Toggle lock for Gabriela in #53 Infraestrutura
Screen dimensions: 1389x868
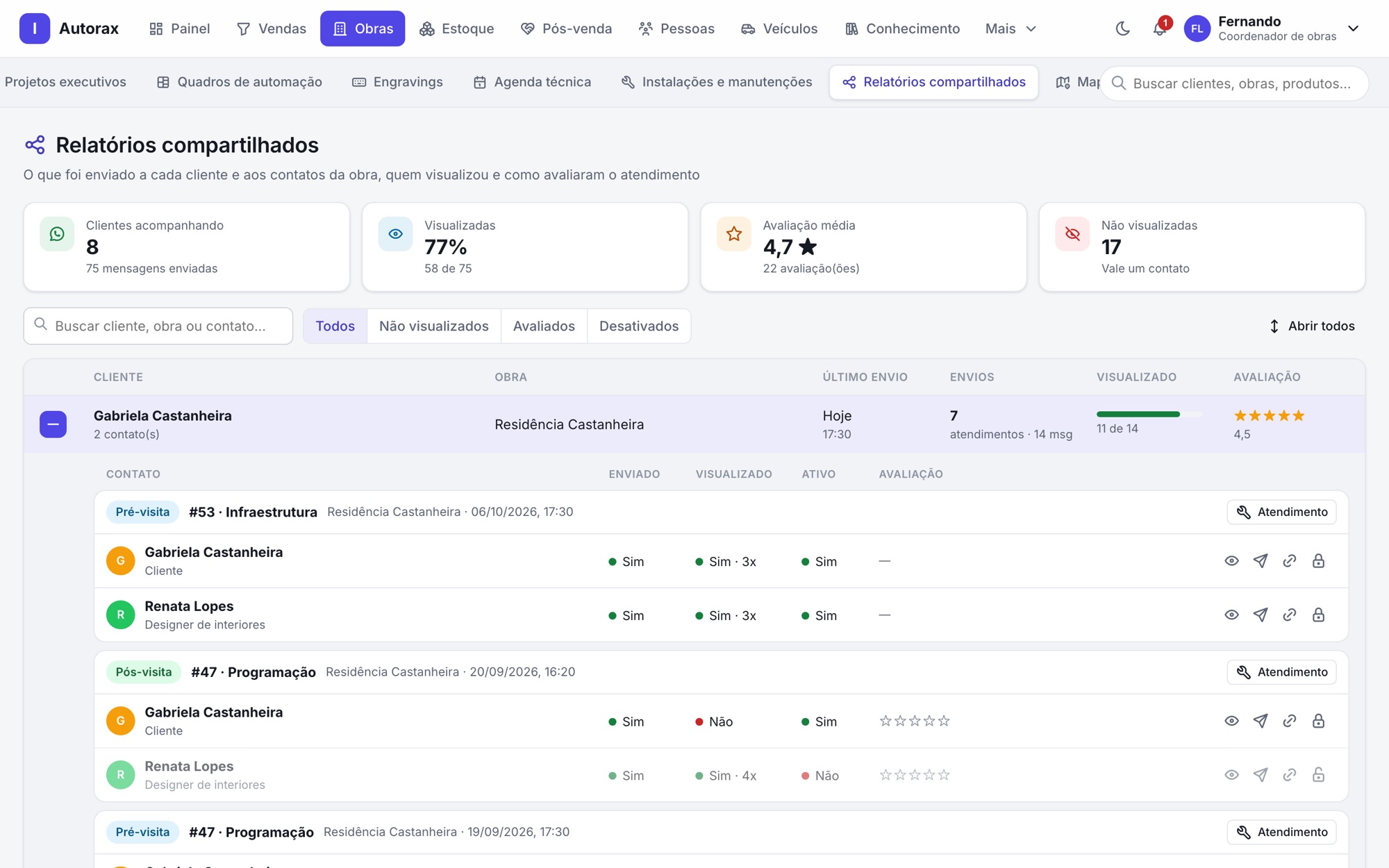pyautogui.click(x=1318, y=560)
